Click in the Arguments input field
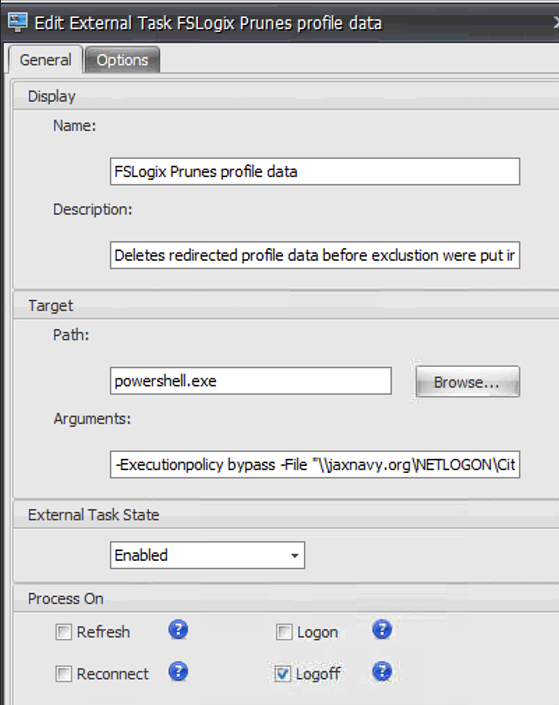 click(315, 464)
